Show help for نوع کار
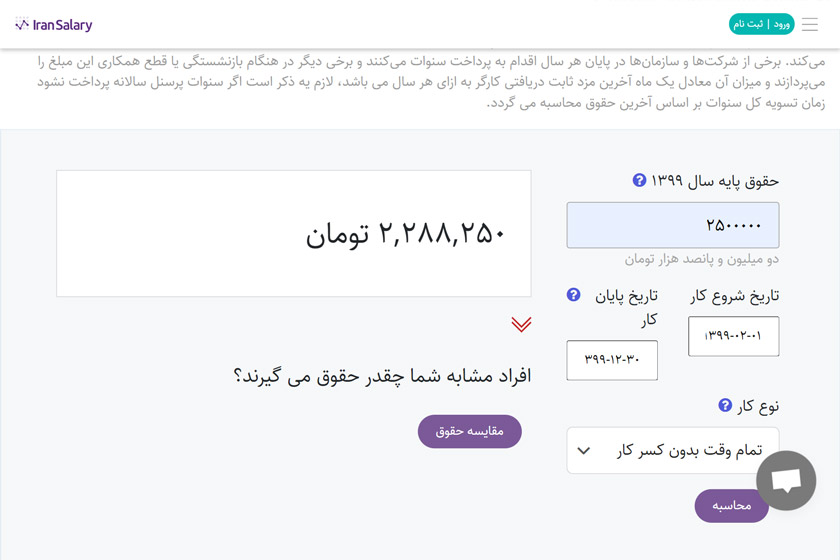The image size is (840, 560). (725, 405)
